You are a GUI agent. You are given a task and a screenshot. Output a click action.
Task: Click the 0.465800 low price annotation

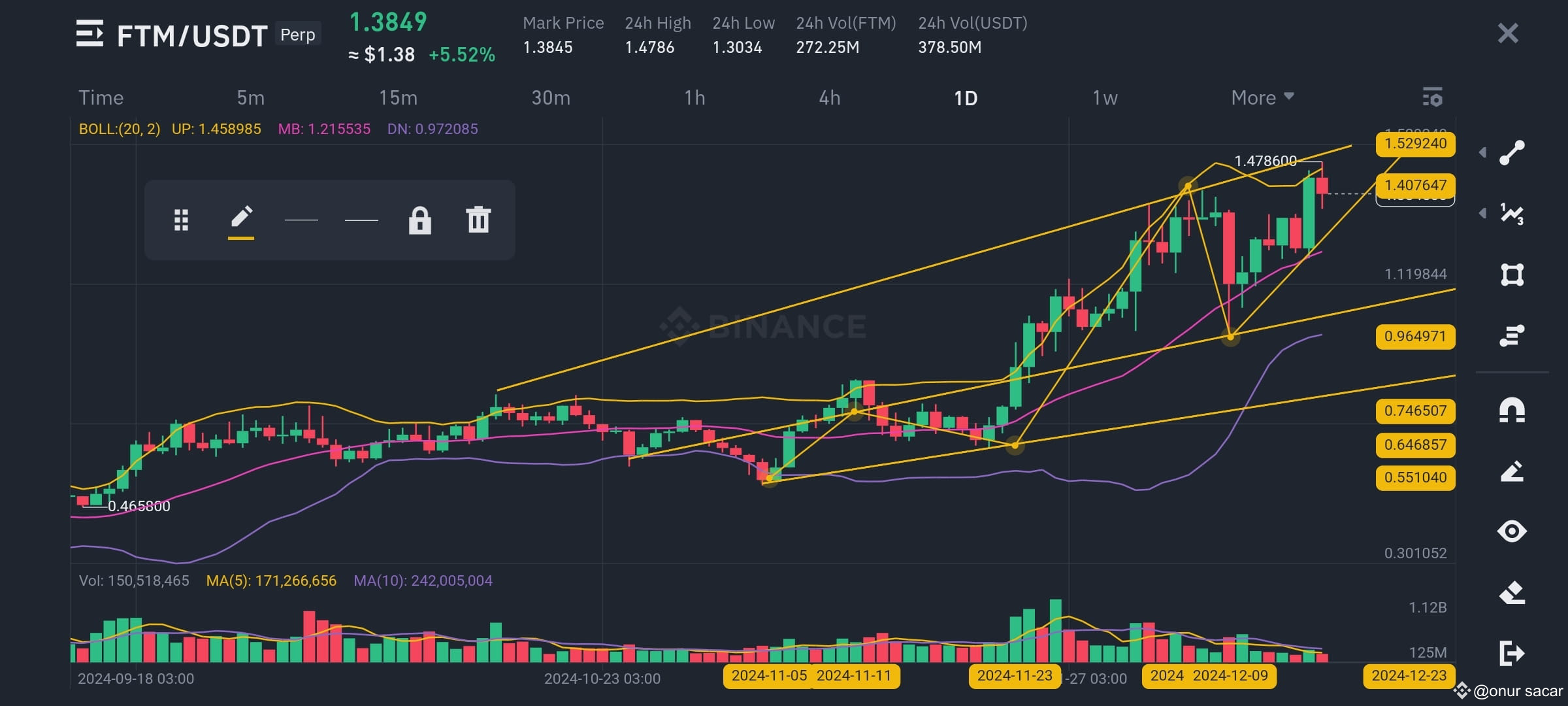pos(139,506)
